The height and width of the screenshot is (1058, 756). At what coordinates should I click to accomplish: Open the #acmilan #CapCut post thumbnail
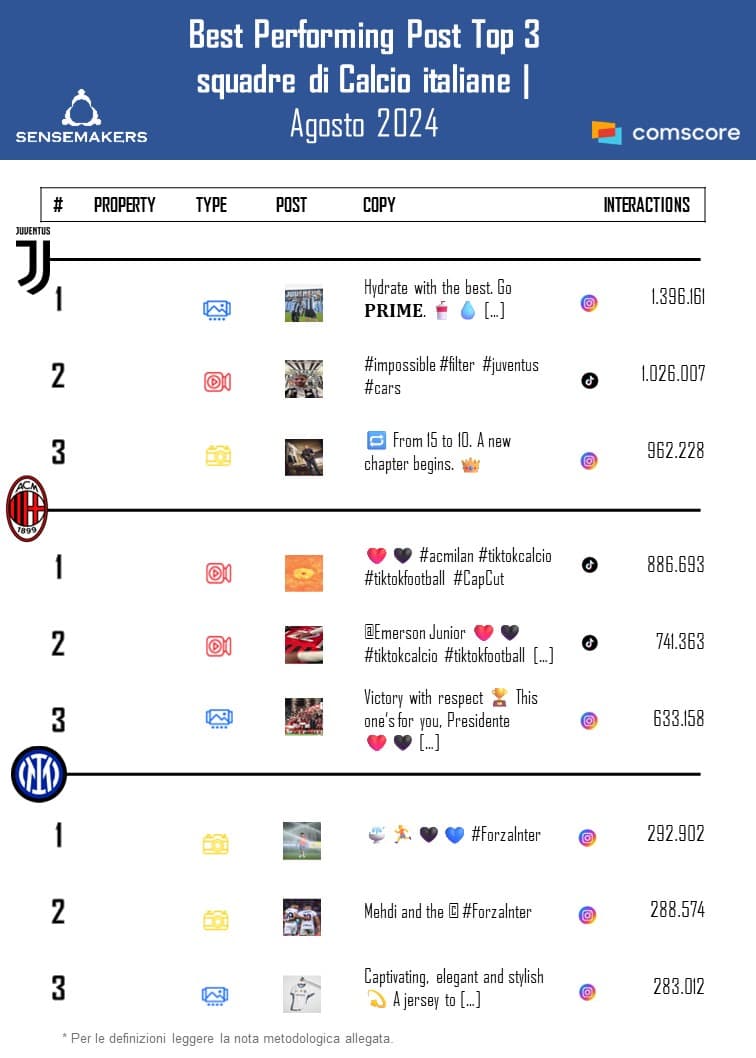click(x=303, y=573)
